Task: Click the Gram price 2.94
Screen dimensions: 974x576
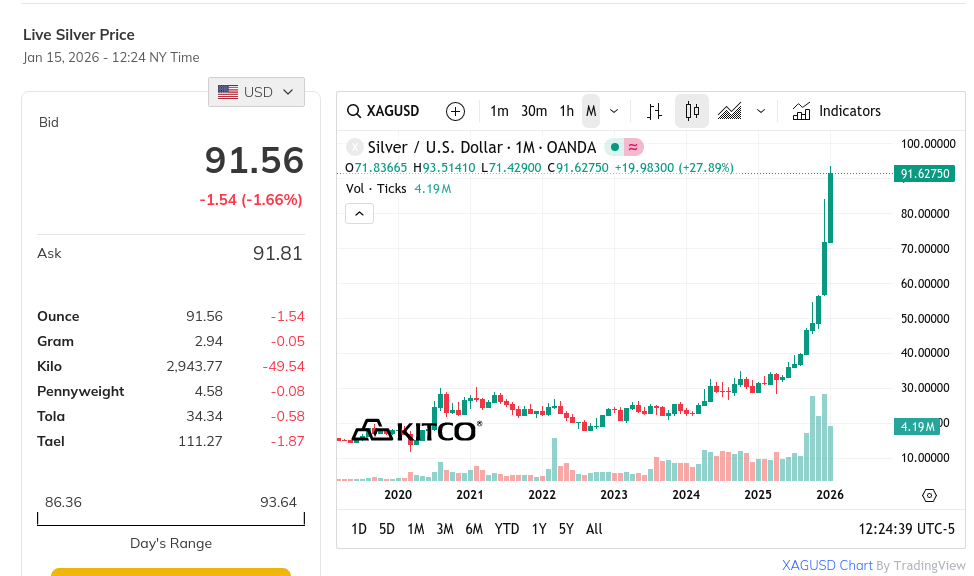Action: coord(209,342)
